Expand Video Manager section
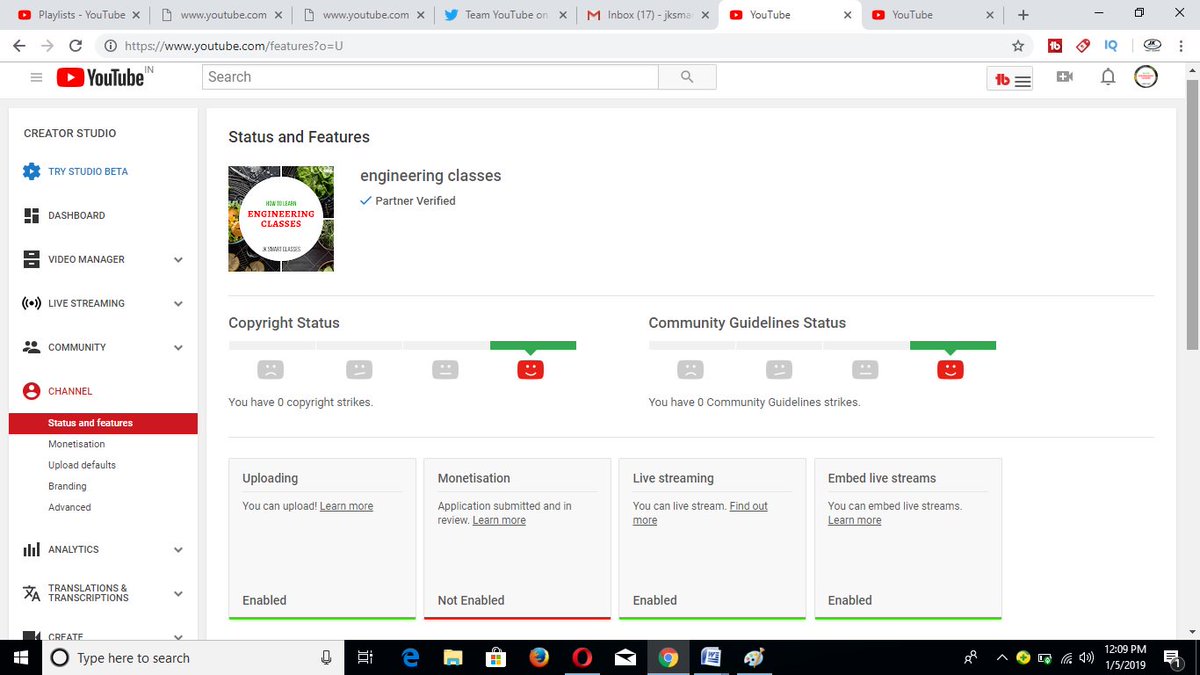The width and height of the screenshot is (1200, 675). 178,260
